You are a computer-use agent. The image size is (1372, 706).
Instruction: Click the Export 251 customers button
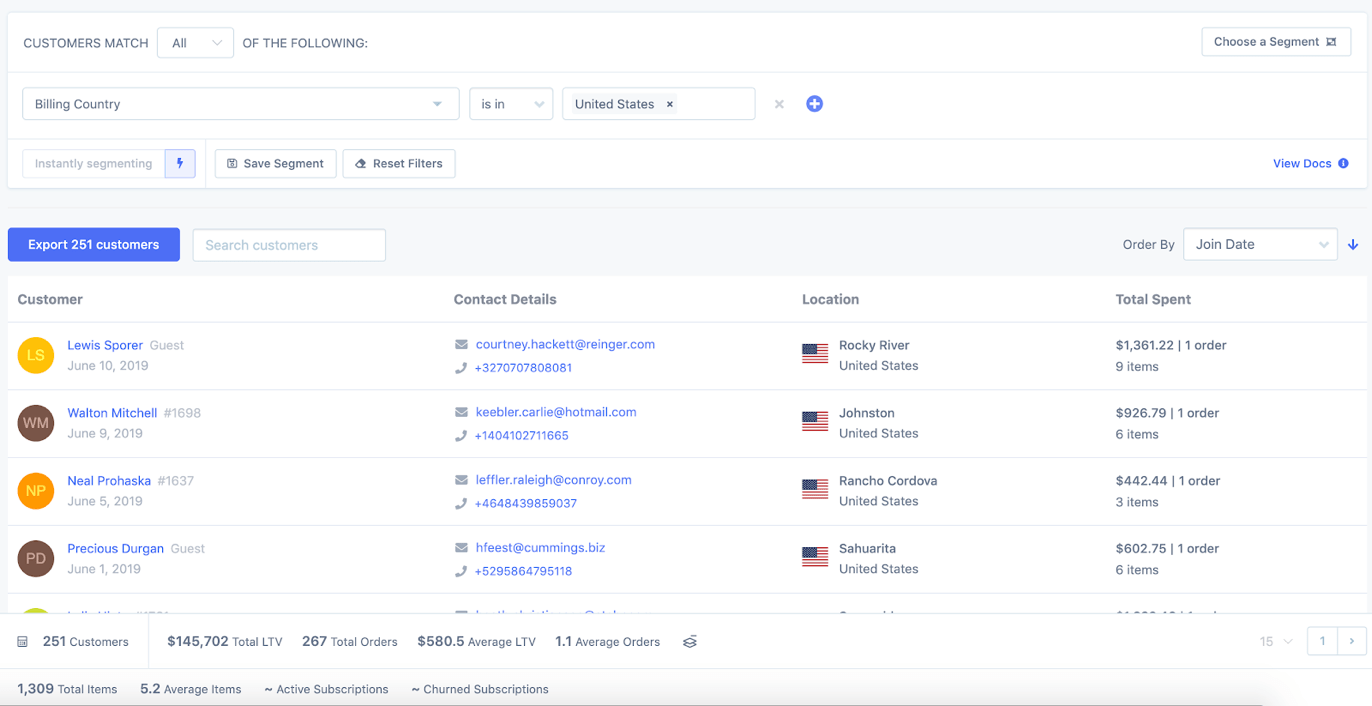coord(93,244)
